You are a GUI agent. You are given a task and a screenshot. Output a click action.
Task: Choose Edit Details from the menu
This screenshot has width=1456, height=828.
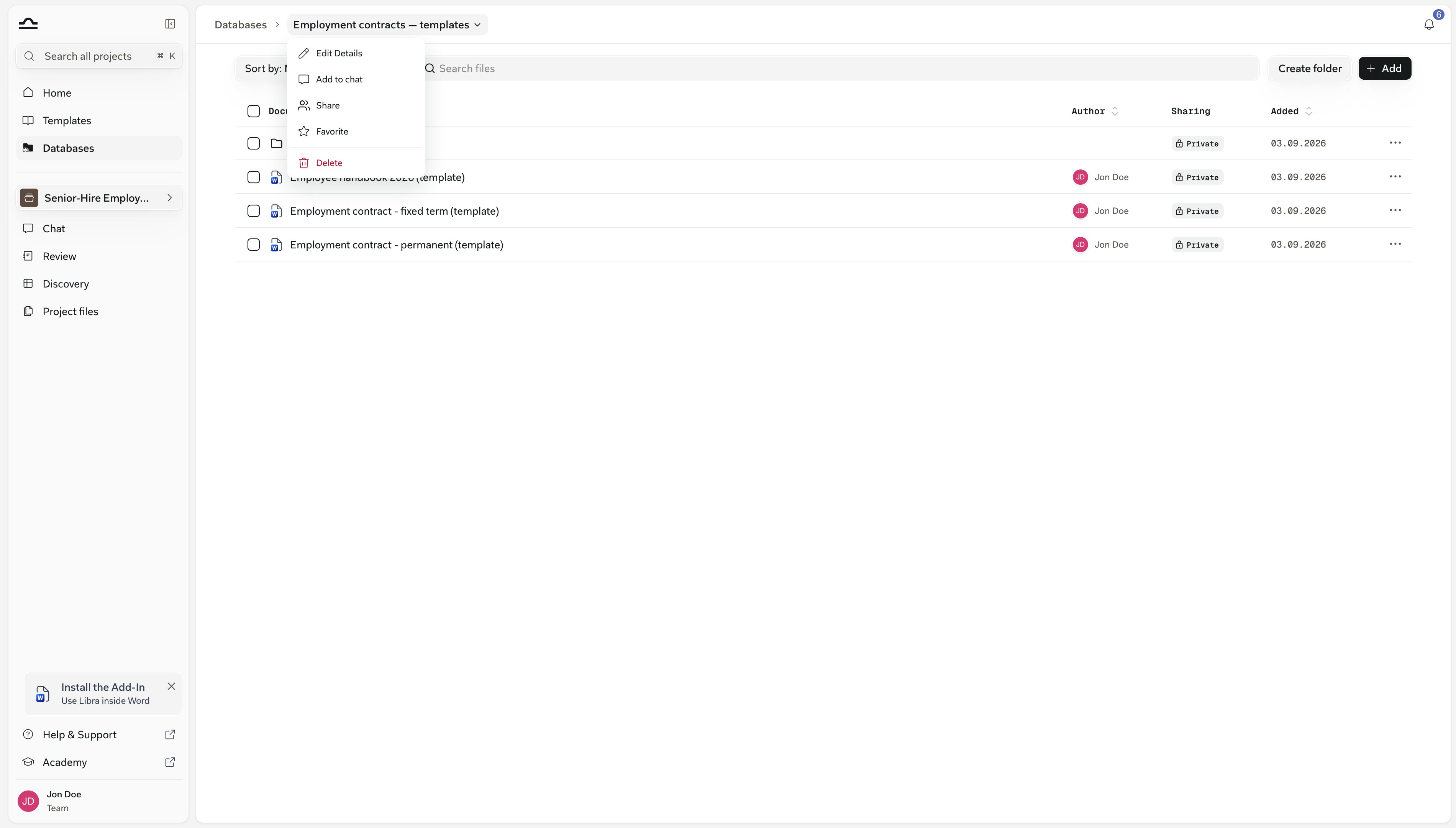click(x=356, y=53)
